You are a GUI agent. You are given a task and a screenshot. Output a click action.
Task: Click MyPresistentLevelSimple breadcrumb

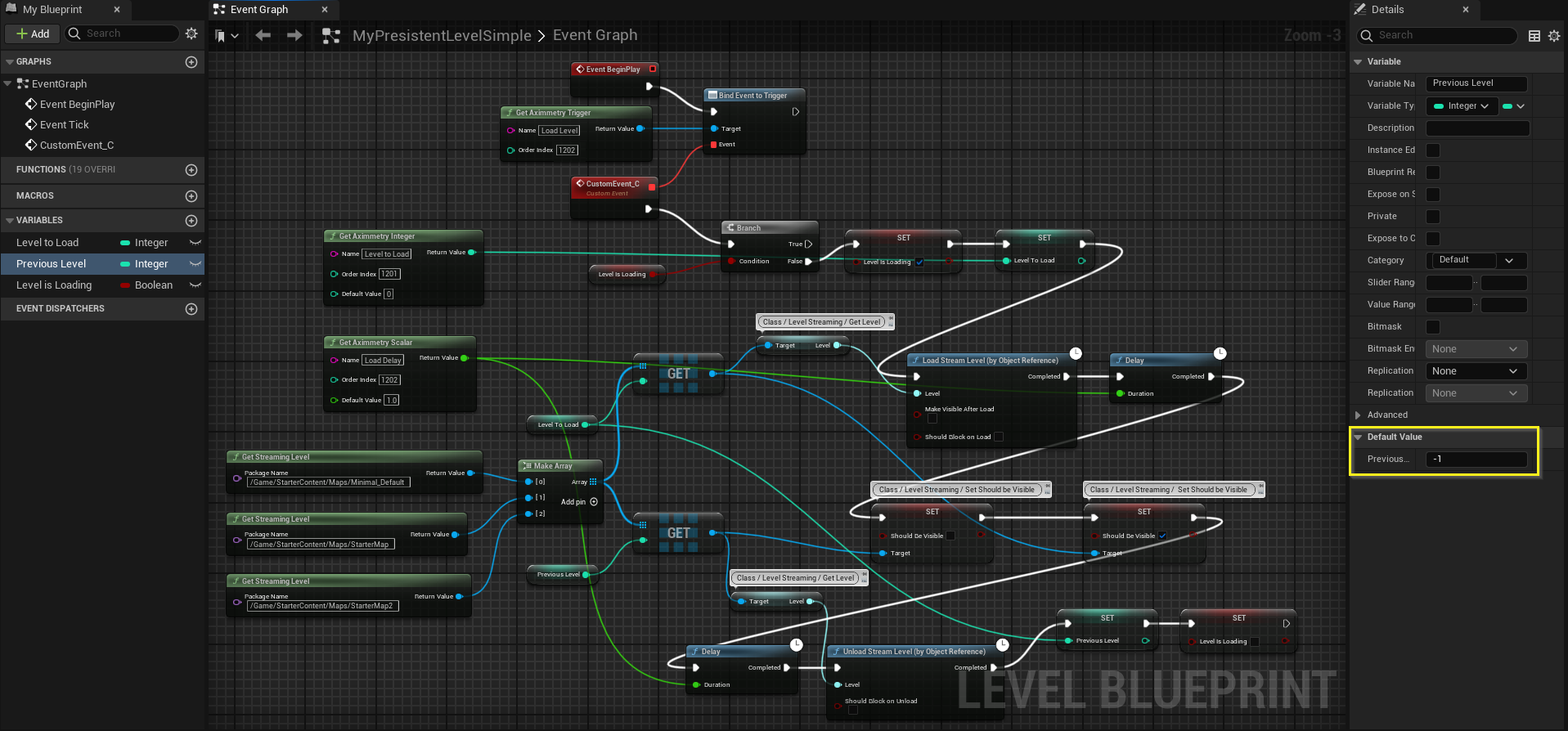(442, 36)
